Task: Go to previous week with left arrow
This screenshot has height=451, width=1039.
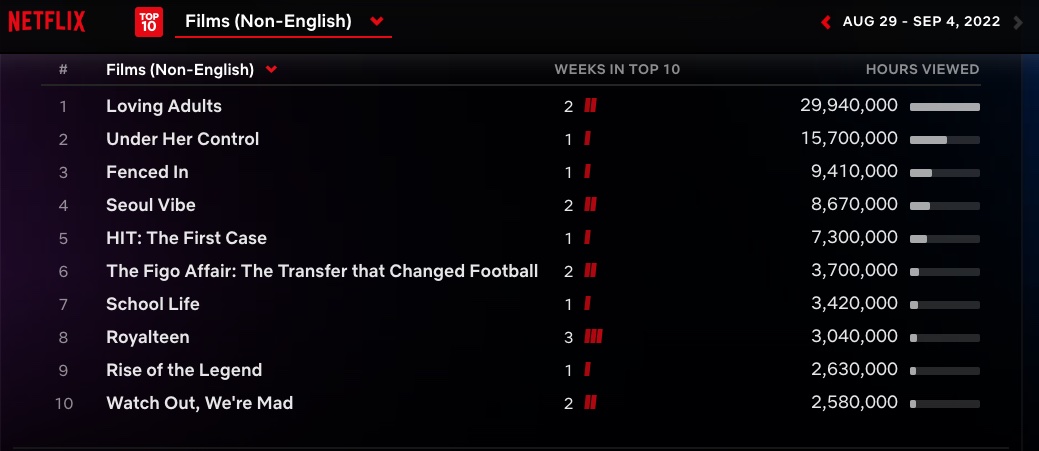Action: [x=826, y=23]
